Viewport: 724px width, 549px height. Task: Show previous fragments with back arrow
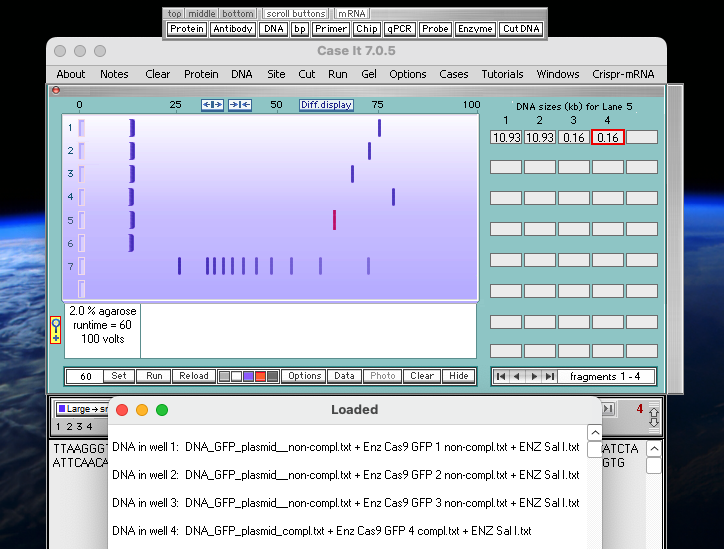517,376
